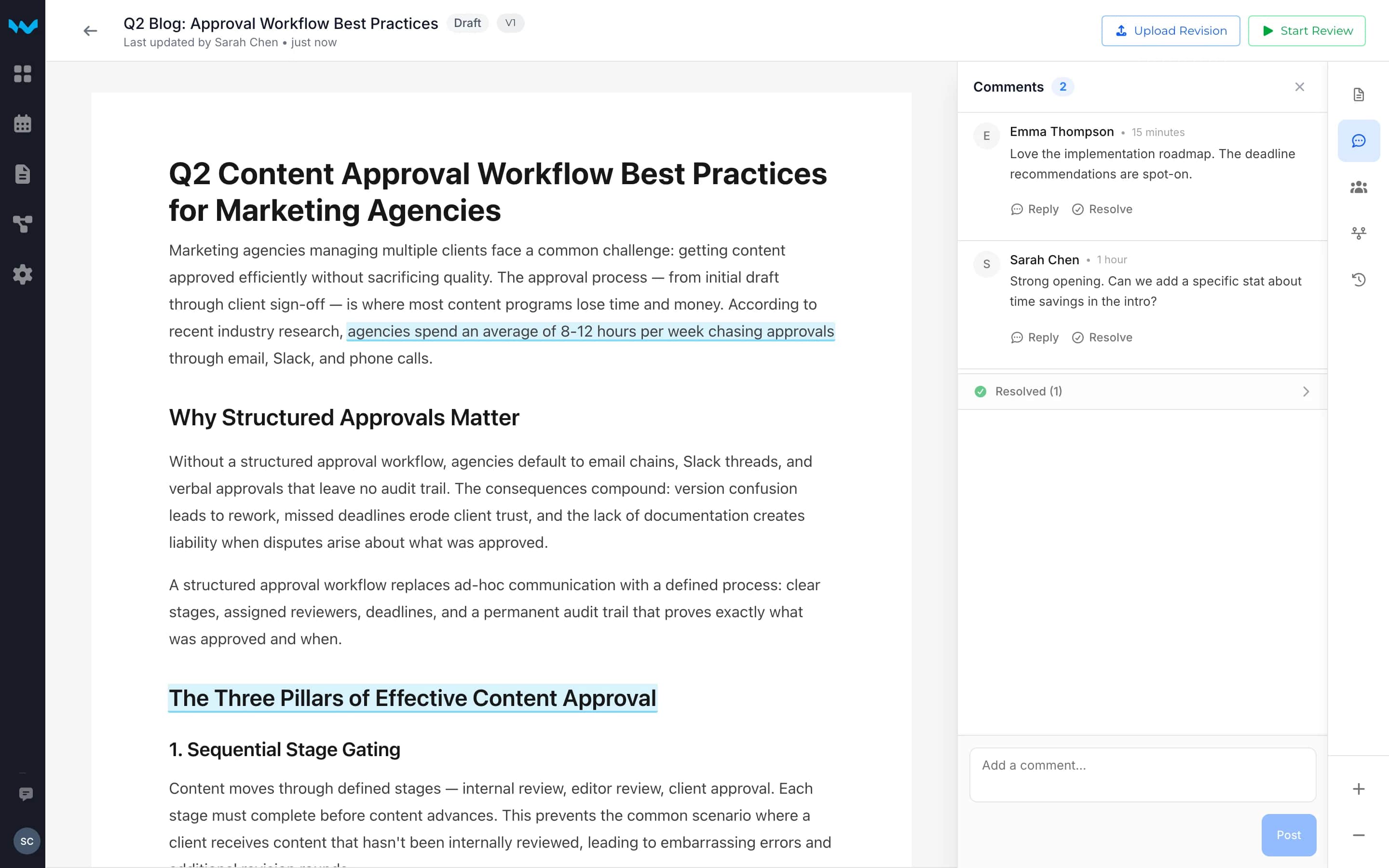The image size is (1389, 868).
Task: Click the SC user avatar
Action: tap(27, 841)
